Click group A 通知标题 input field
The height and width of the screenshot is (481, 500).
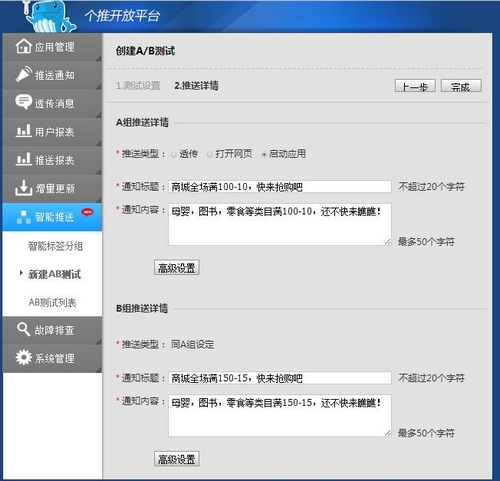click(280, 187)
